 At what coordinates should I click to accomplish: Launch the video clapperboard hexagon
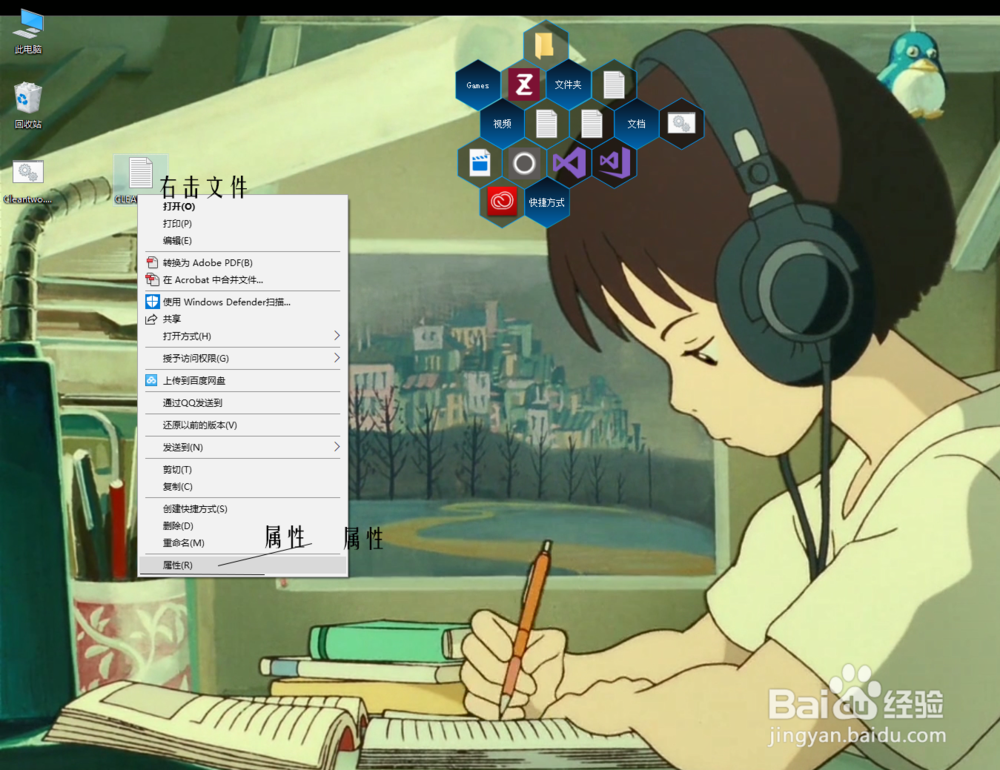click(480, 163)
